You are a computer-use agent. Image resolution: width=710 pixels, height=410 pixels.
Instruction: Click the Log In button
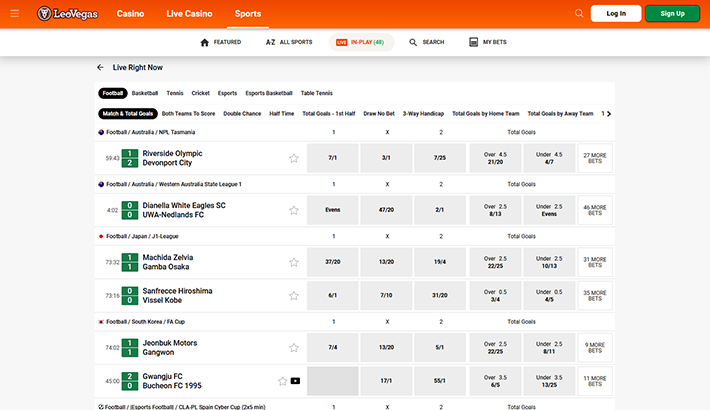(x=616, y=14)
